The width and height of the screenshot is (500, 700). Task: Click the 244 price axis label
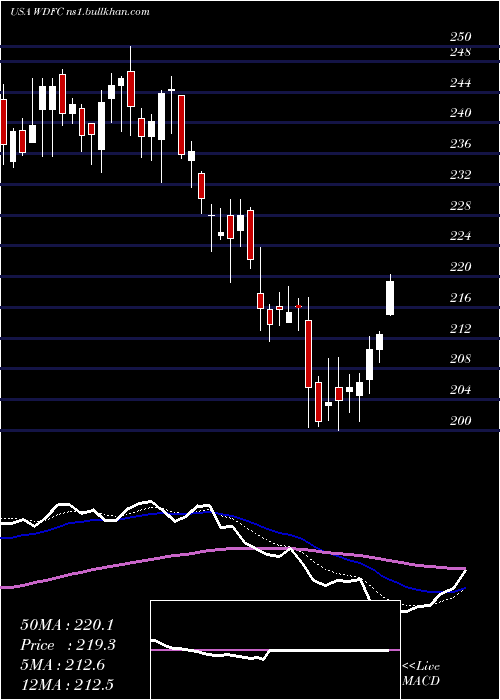pyautogui.click(x=460, y=83)
